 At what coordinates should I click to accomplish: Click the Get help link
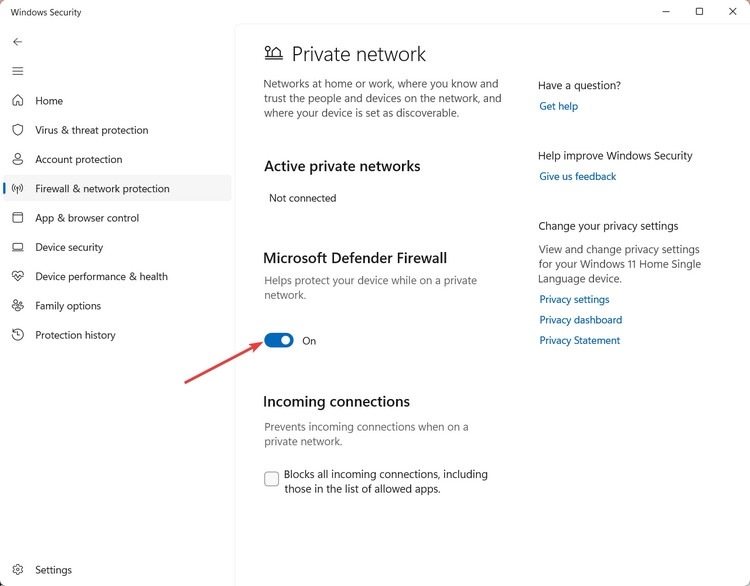(558, 106)
